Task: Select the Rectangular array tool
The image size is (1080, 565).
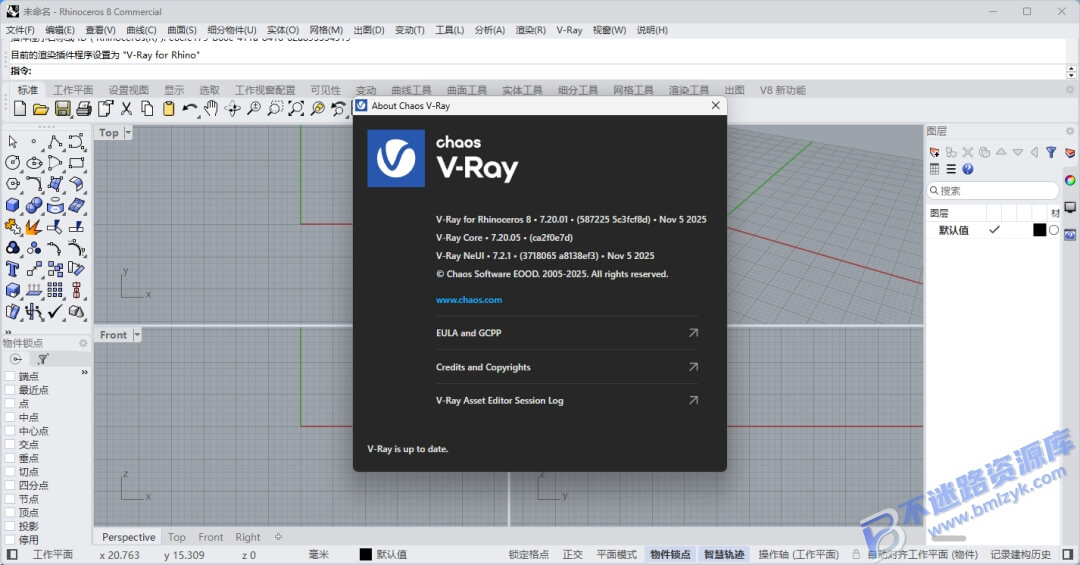Action: [55, 290]
